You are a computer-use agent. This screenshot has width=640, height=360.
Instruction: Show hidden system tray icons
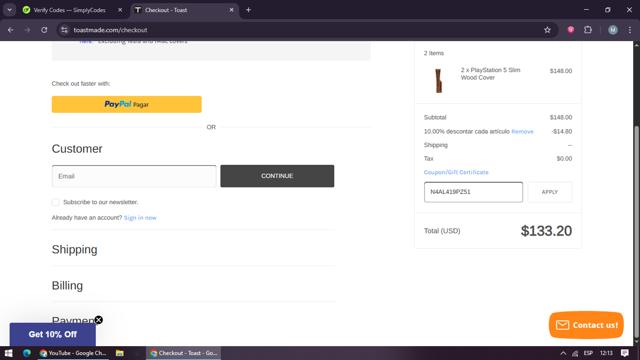coord(563,353)
